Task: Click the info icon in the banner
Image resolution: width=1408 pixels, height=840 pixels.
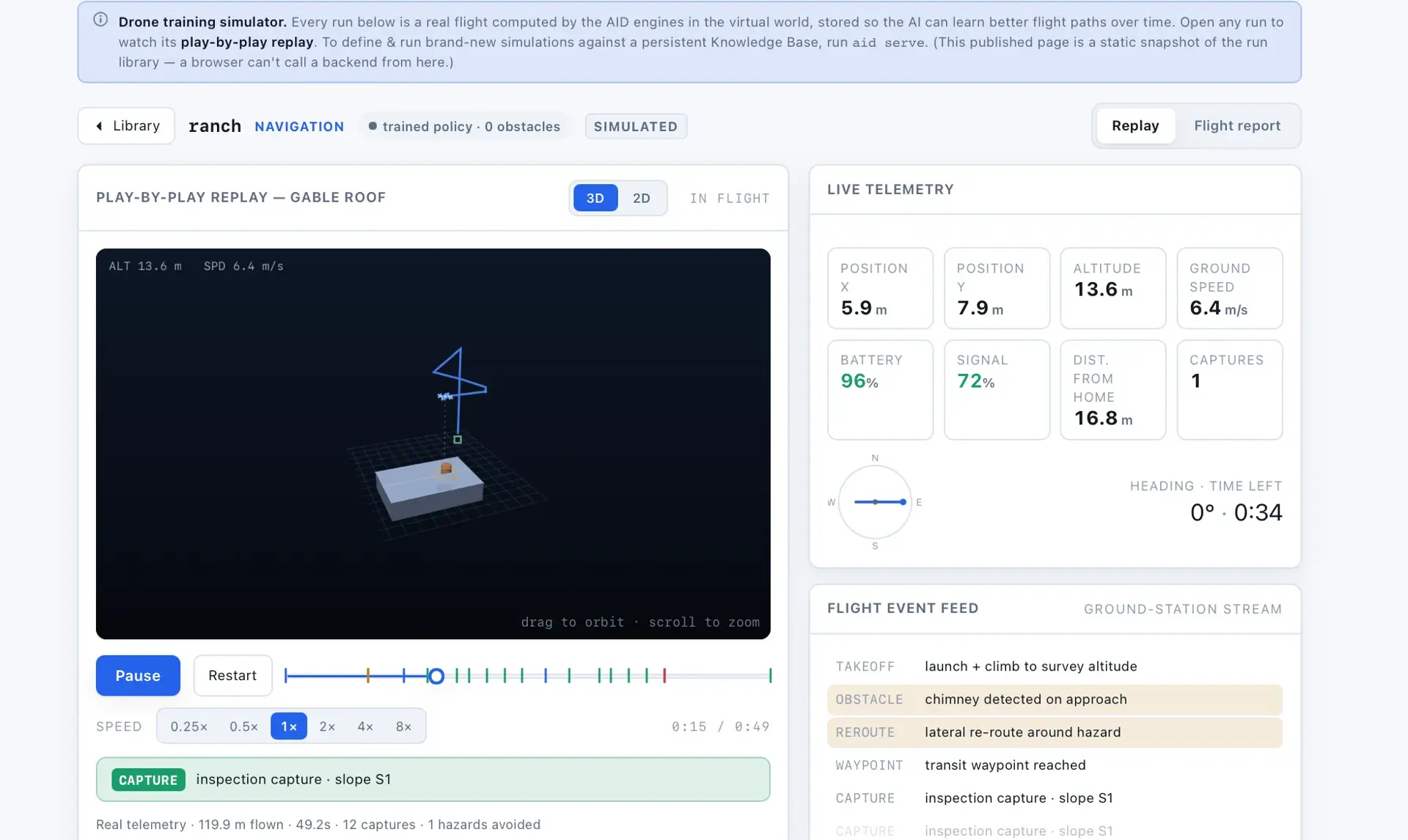Action: click(x=100, y=20)
